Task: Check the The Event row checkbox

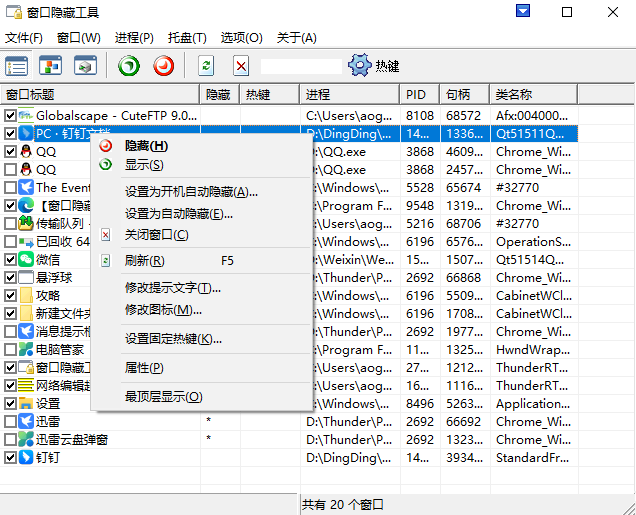Action: coord(10,187)
